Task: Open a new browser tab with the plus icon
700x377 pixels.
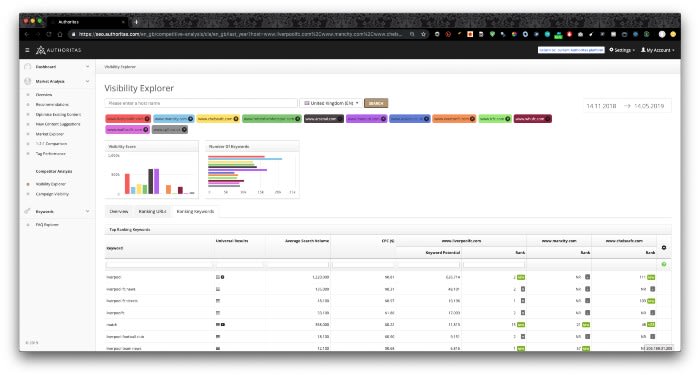Action: coord(136,21)
